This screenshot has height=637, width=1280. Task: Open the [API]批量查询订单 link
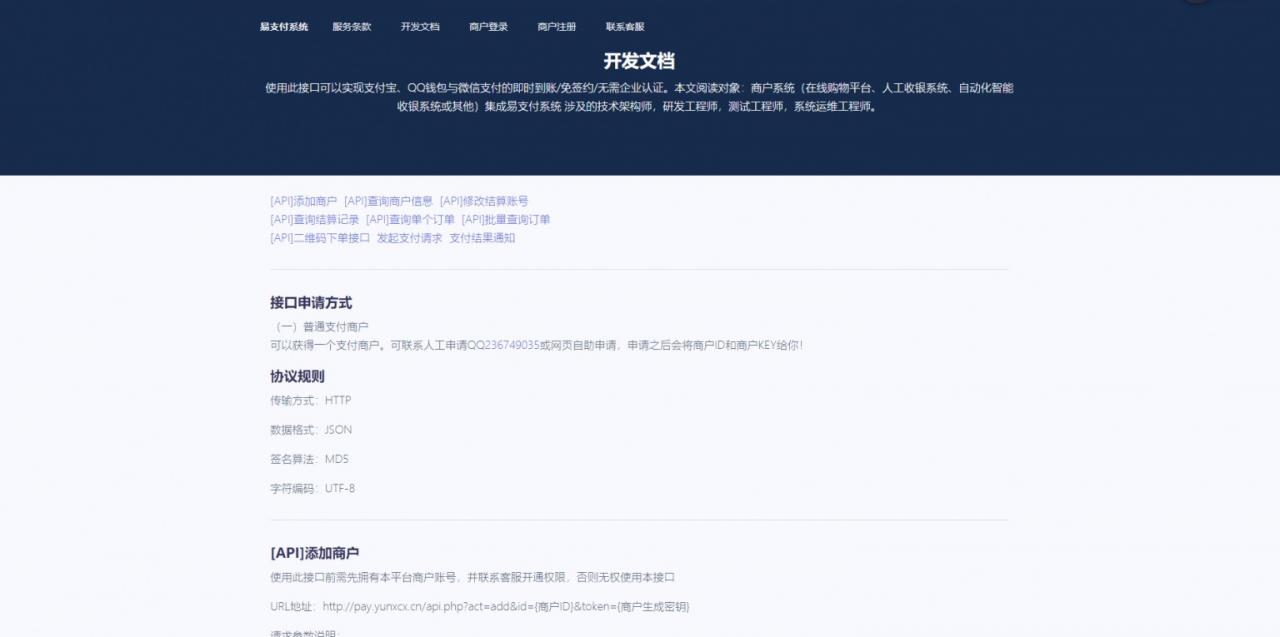click(506, 220)
